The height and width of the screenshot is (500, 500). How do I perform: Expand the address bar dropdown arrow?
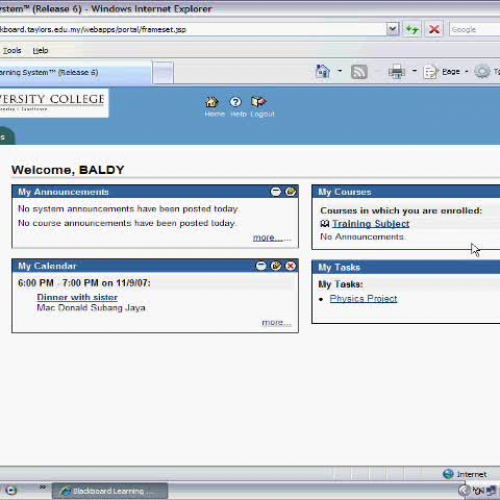[x=393, y=29]
